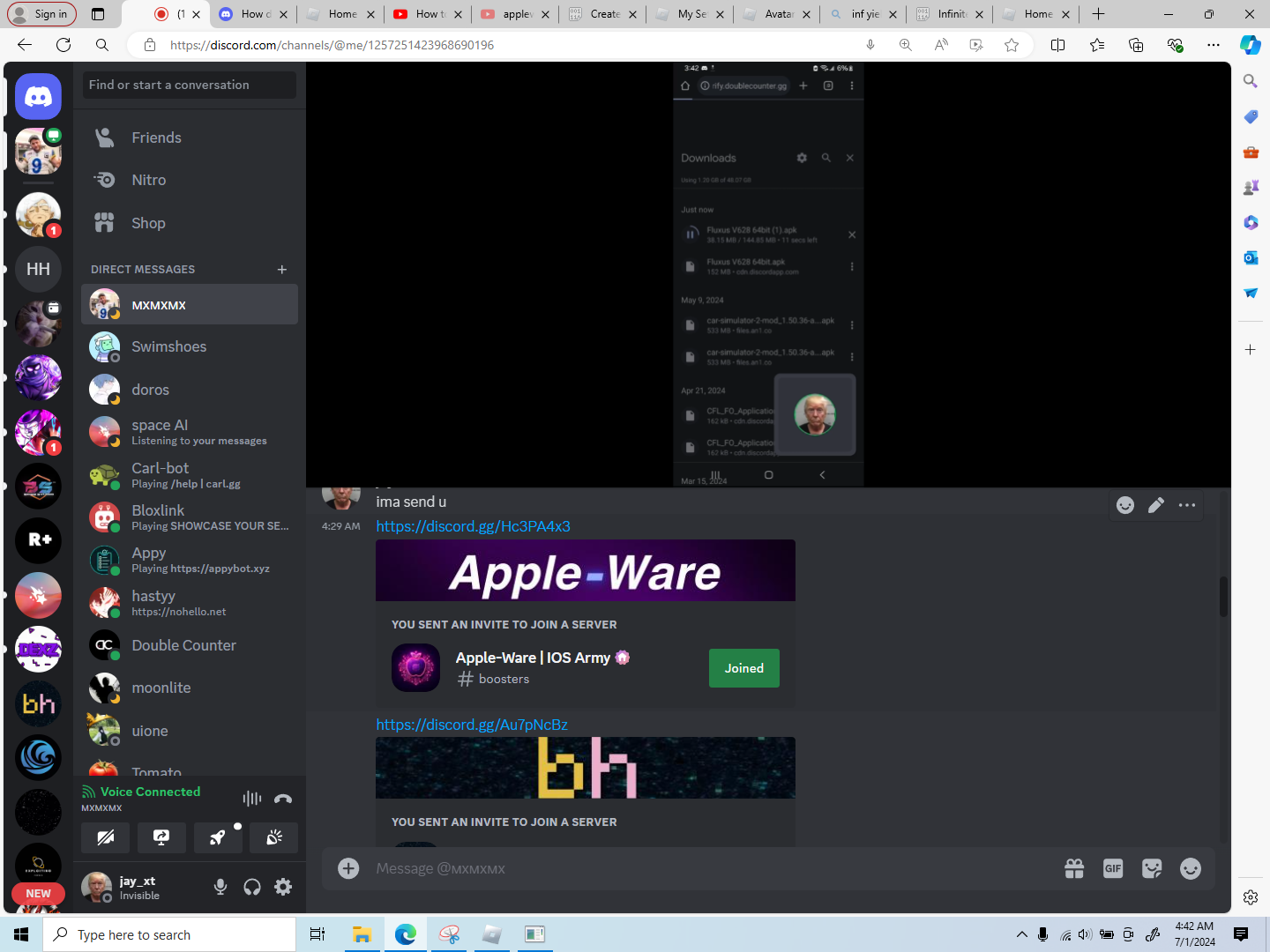Send a gift via gift icon

[1074, 868]
